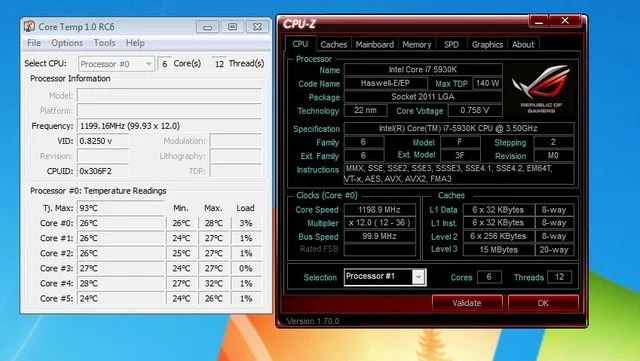Open the About tab in CPU-Z
Image resolution: width=640 pixels, height=361 pixels.
(523, 44)
